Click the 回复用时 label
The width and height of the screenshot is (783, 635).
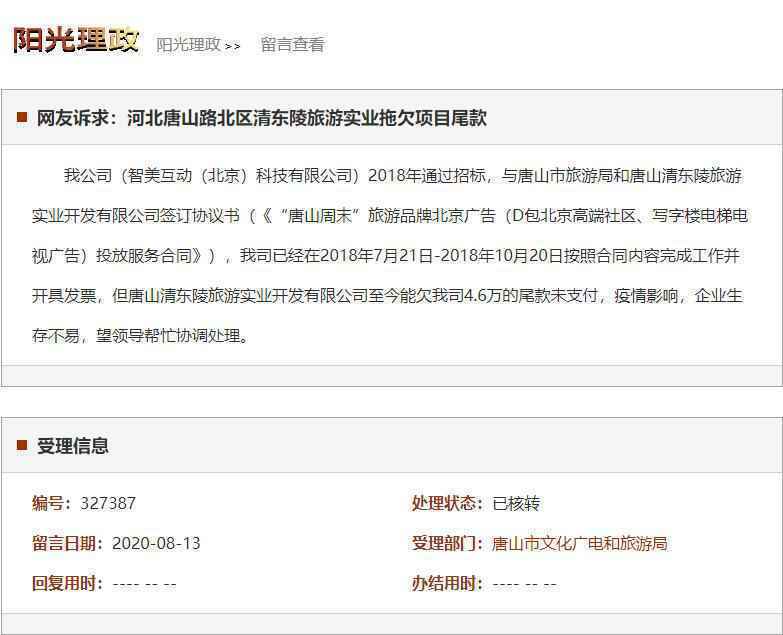point(68,583)
